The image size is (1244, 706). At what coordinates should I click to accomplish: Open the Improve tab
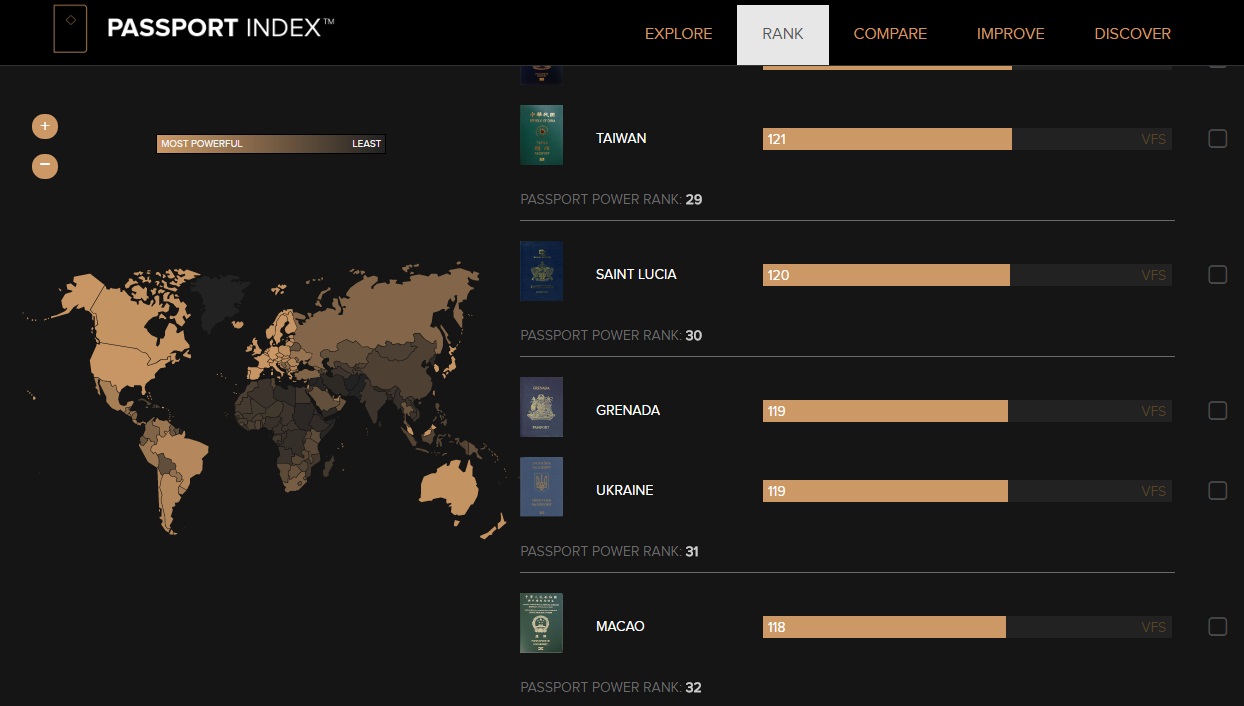pos(1011,34)
